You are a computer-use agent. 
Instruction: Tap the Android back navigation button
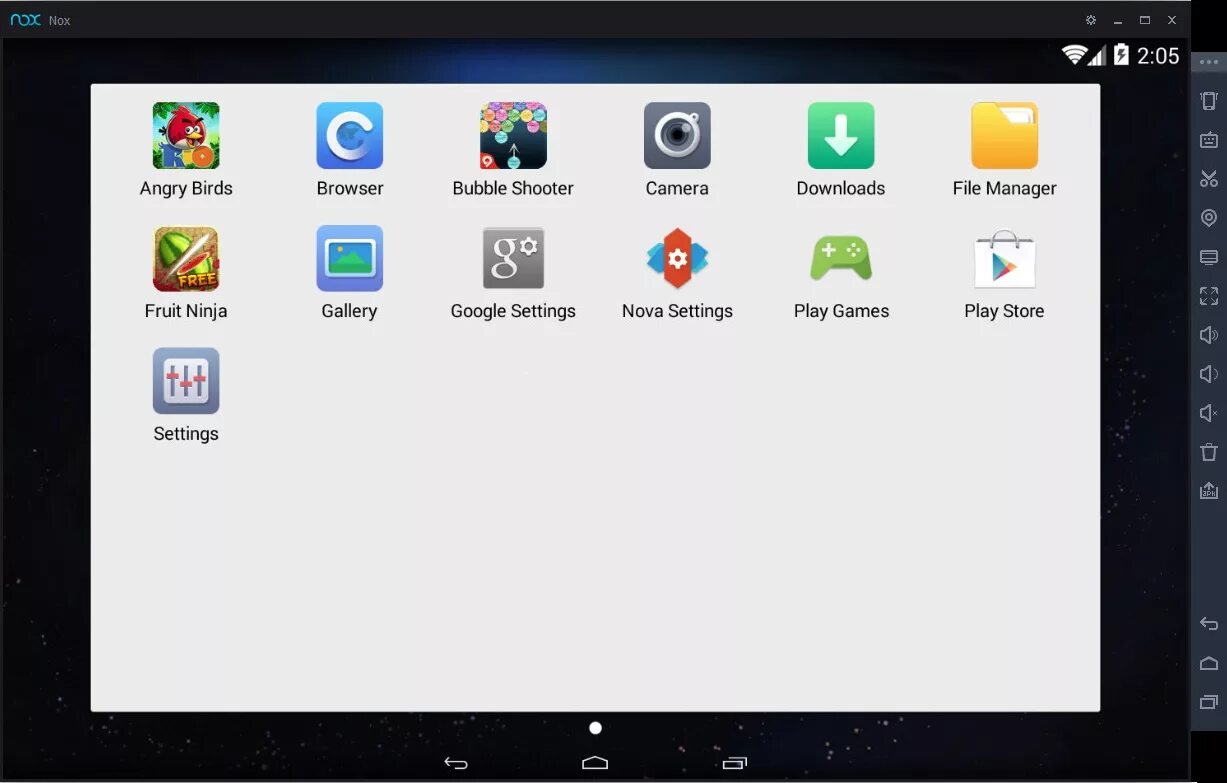point(456,763)
